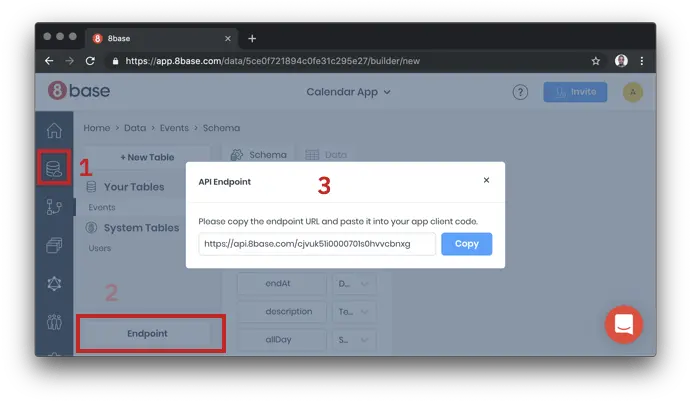This screenshot has height=401, width=690.
Task: Click the System Tables heading
Action: coord(141,228)
